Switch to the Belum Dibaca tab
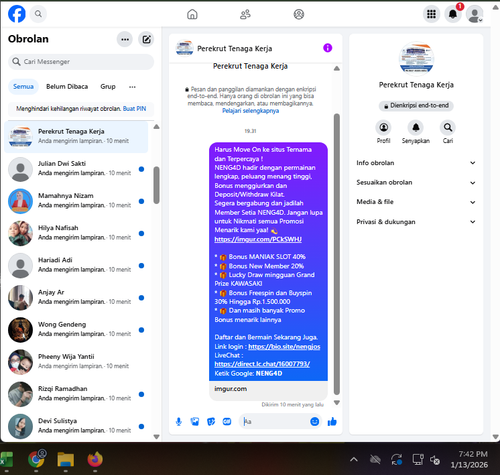 click(x=67, y=87)
